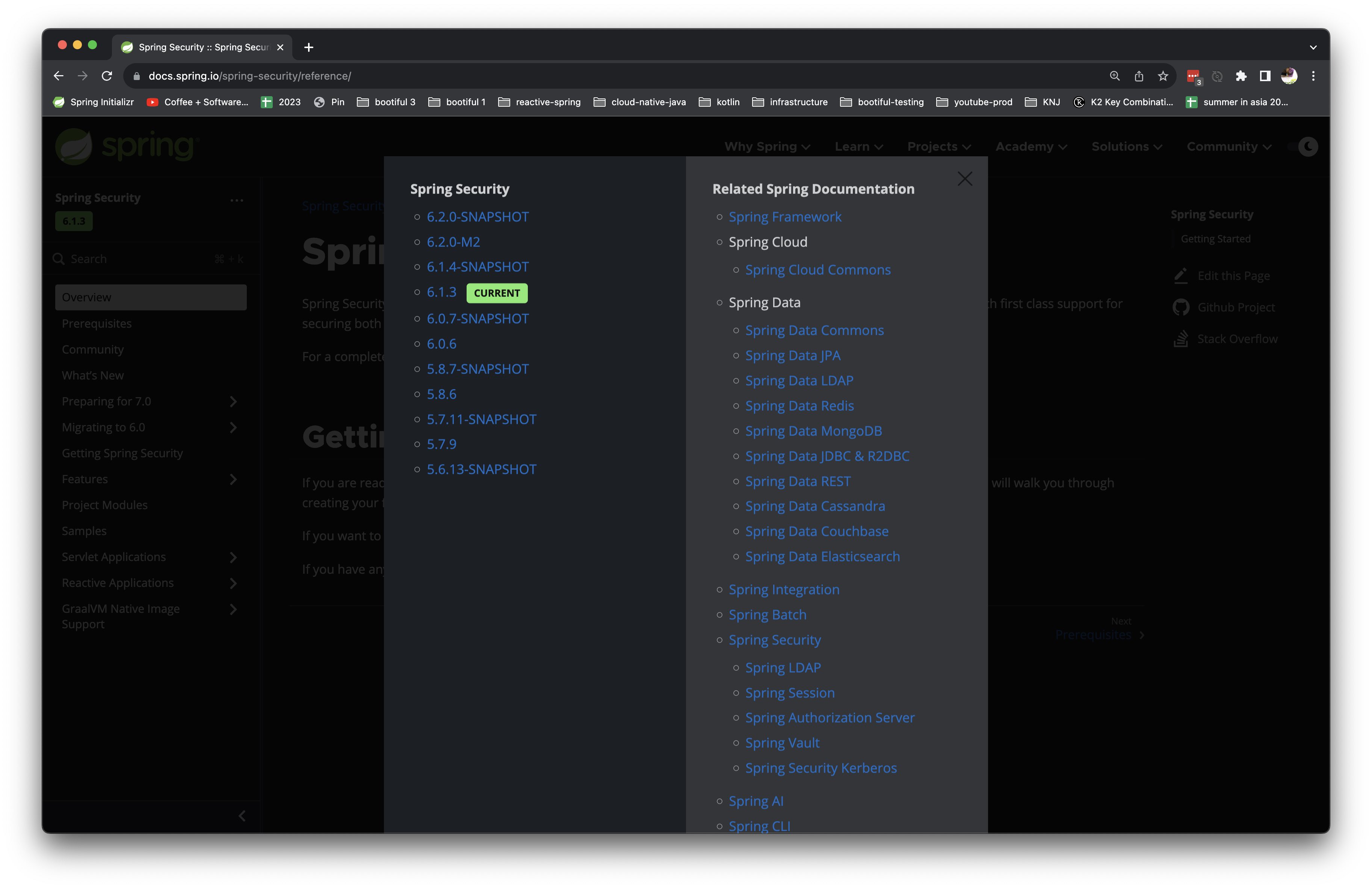Screen dimensions: 1372x889
Task: Open Coffee + Software bookmark
Action: click(198, 102)
